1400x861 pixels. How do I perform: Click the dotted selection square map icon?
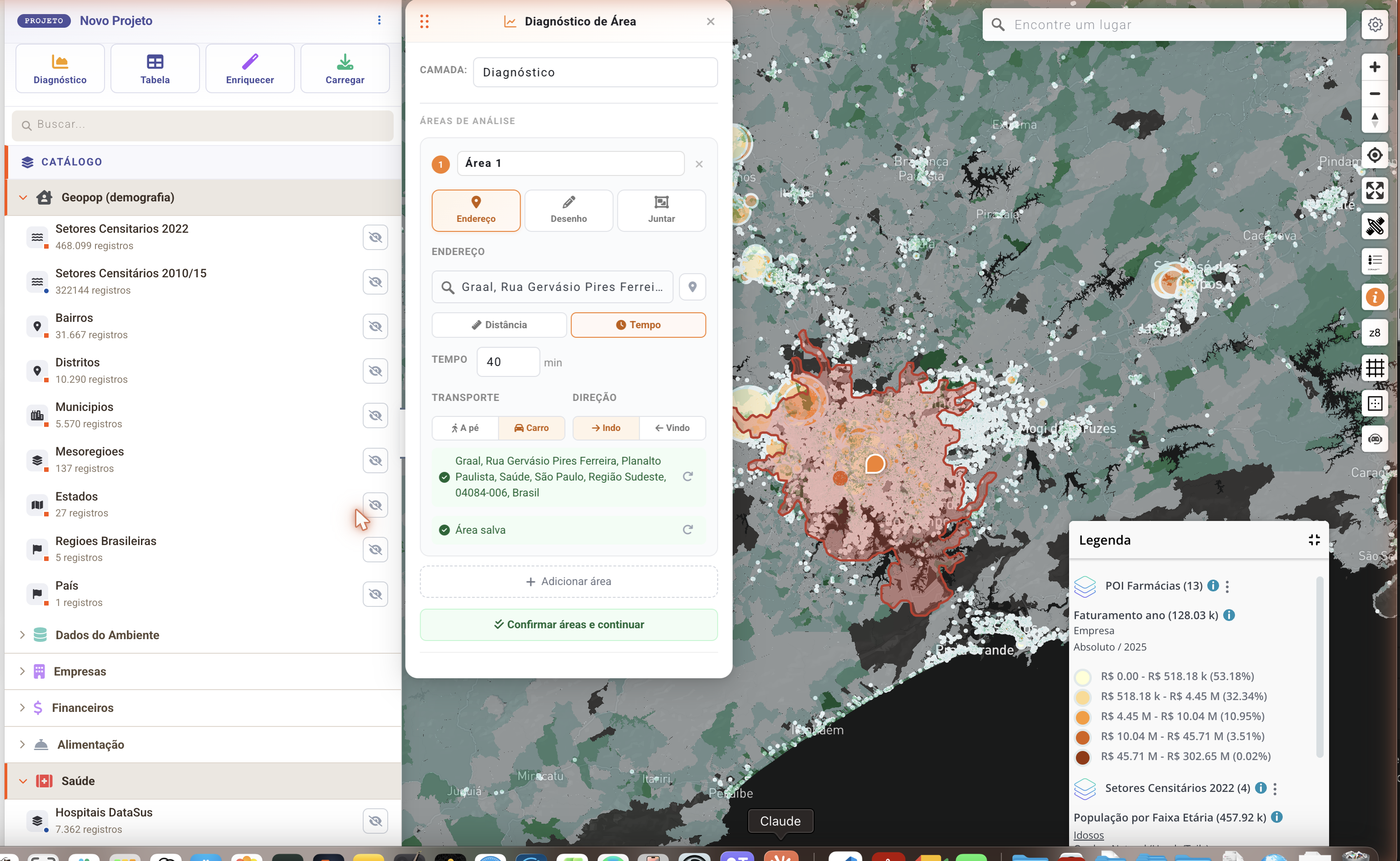coord(1375,403)
